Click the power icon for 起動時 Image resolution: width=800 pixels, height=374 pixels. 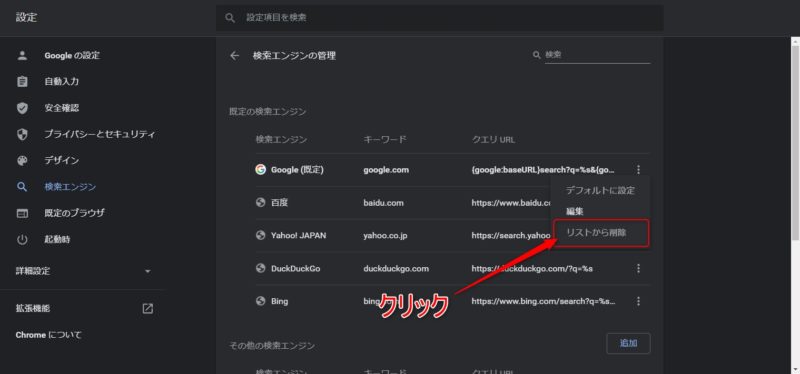pyautogui.click(x=22, y=239)
